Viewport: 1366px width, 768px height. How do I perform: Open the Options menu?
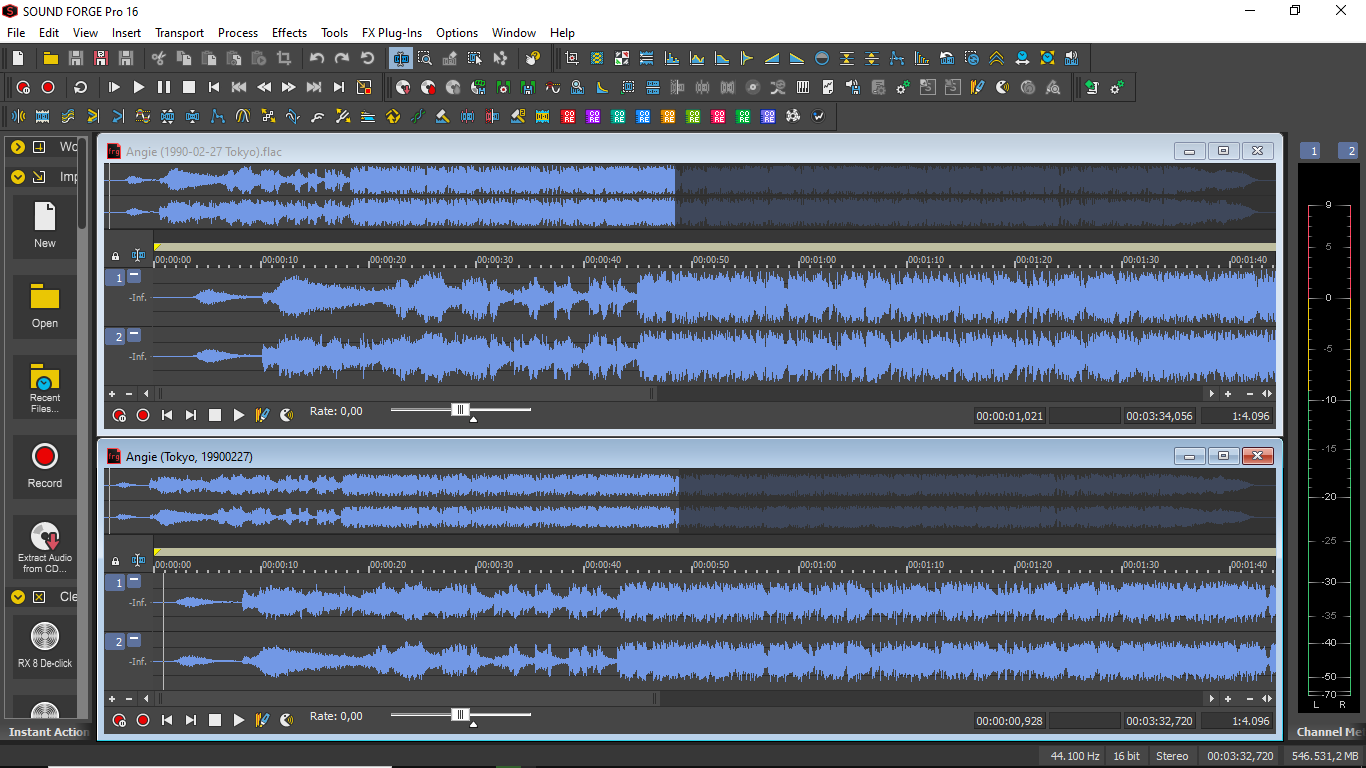pos(457,33)
